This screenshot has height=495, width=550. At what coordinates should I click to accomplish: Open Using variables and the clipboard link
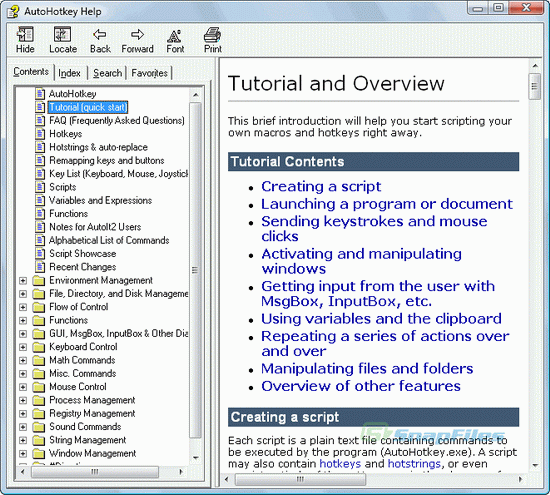tap(381, 319)
